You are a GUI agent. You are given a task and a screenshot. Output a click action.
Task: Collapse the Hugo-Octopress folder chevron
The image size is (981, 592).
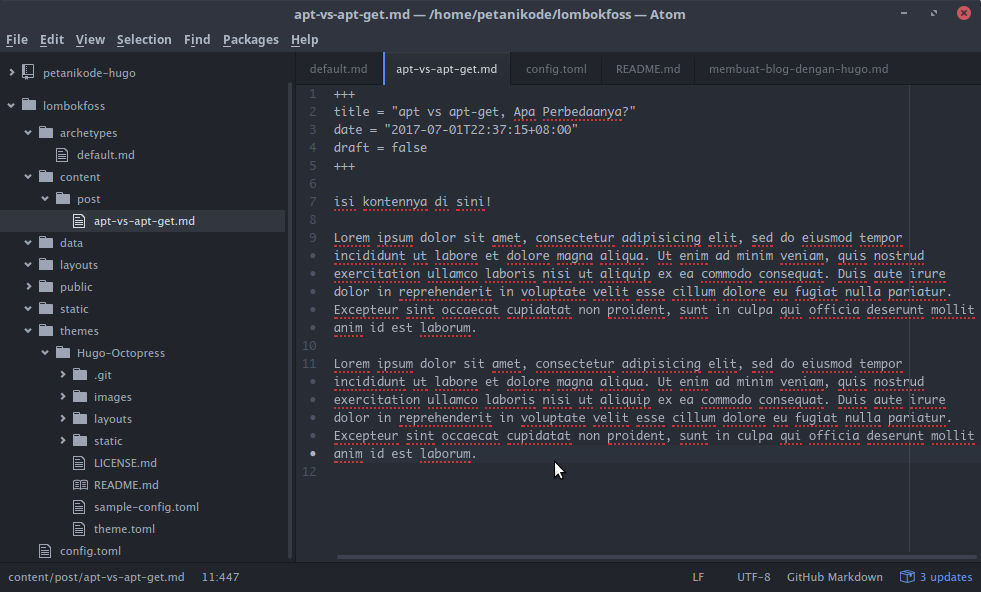[45, 353]
